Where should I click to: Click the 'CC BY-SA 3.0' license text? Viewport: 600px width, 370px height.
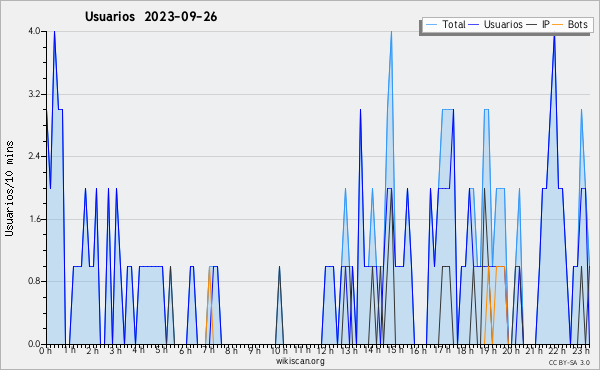(569, 363)
